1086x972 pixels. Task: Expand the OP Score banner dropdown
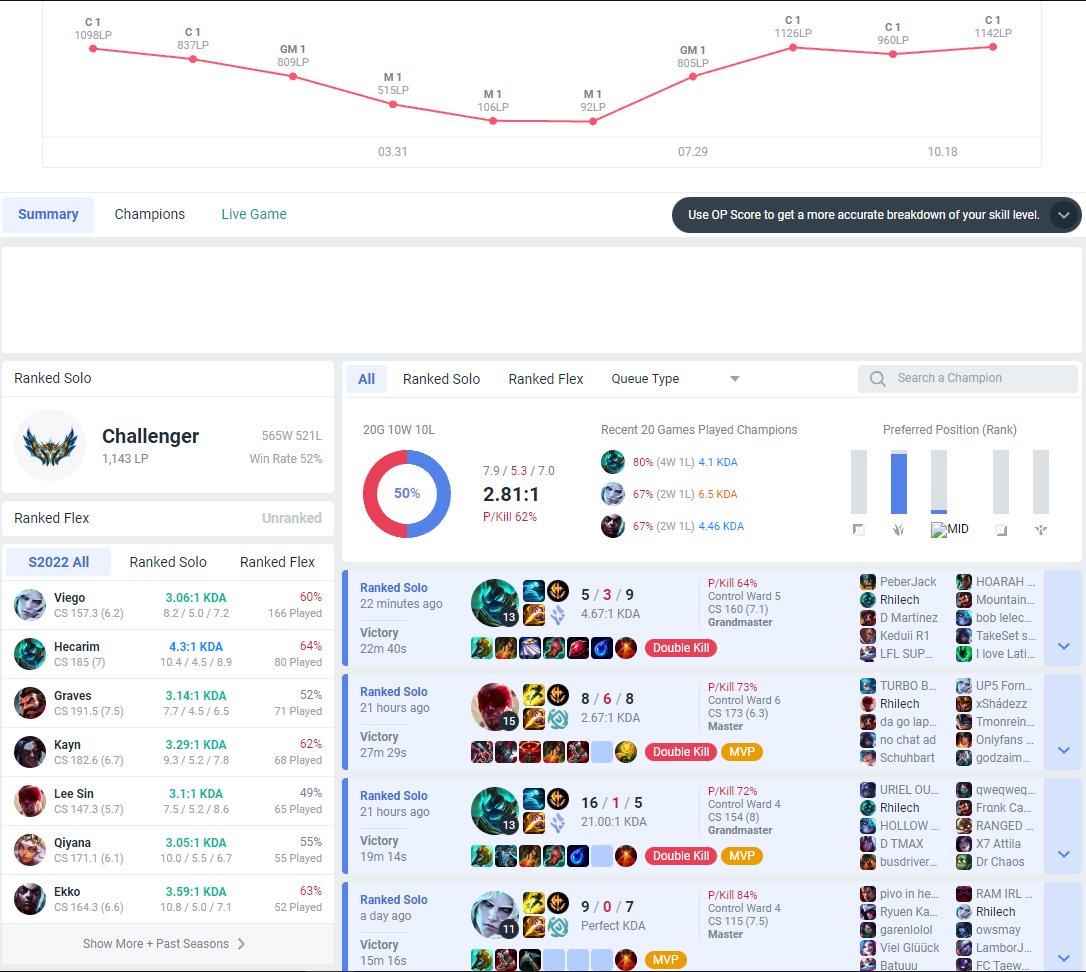(1064, 214)
